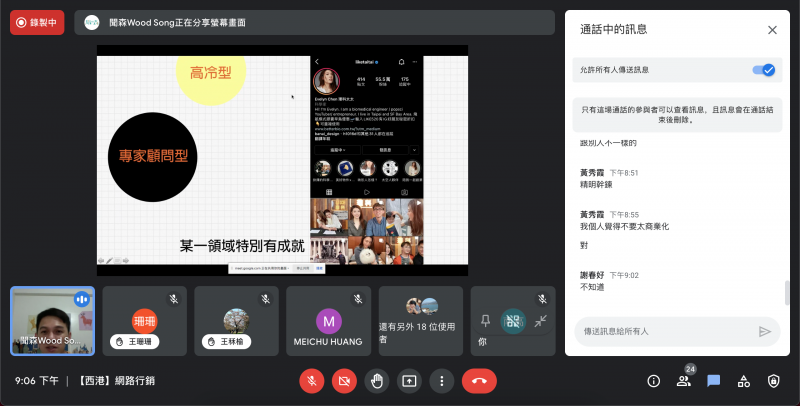Turn on the camera in the call controls
The image size is (800, 406).
[345, 381]
